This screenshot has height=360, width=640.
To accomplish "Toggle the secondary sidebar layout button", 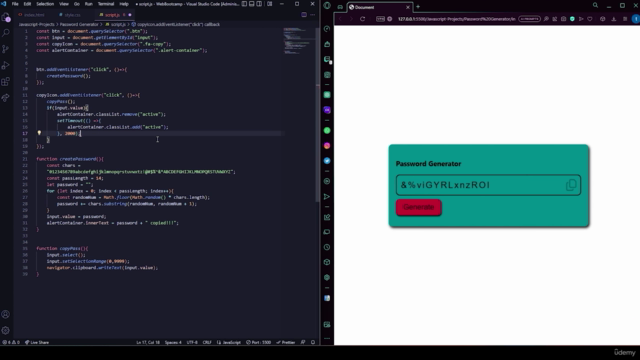I will pyautogui.click(x=259, y=4).
